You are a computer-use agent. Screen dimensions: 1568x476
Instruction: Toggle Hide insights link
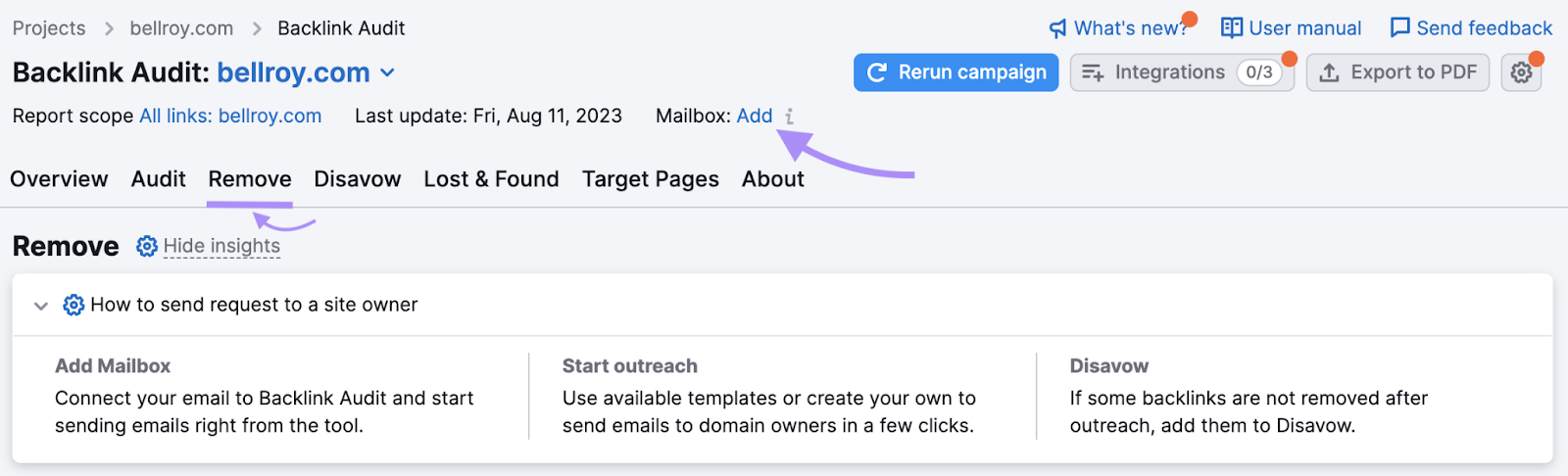[x=221, y=247]
